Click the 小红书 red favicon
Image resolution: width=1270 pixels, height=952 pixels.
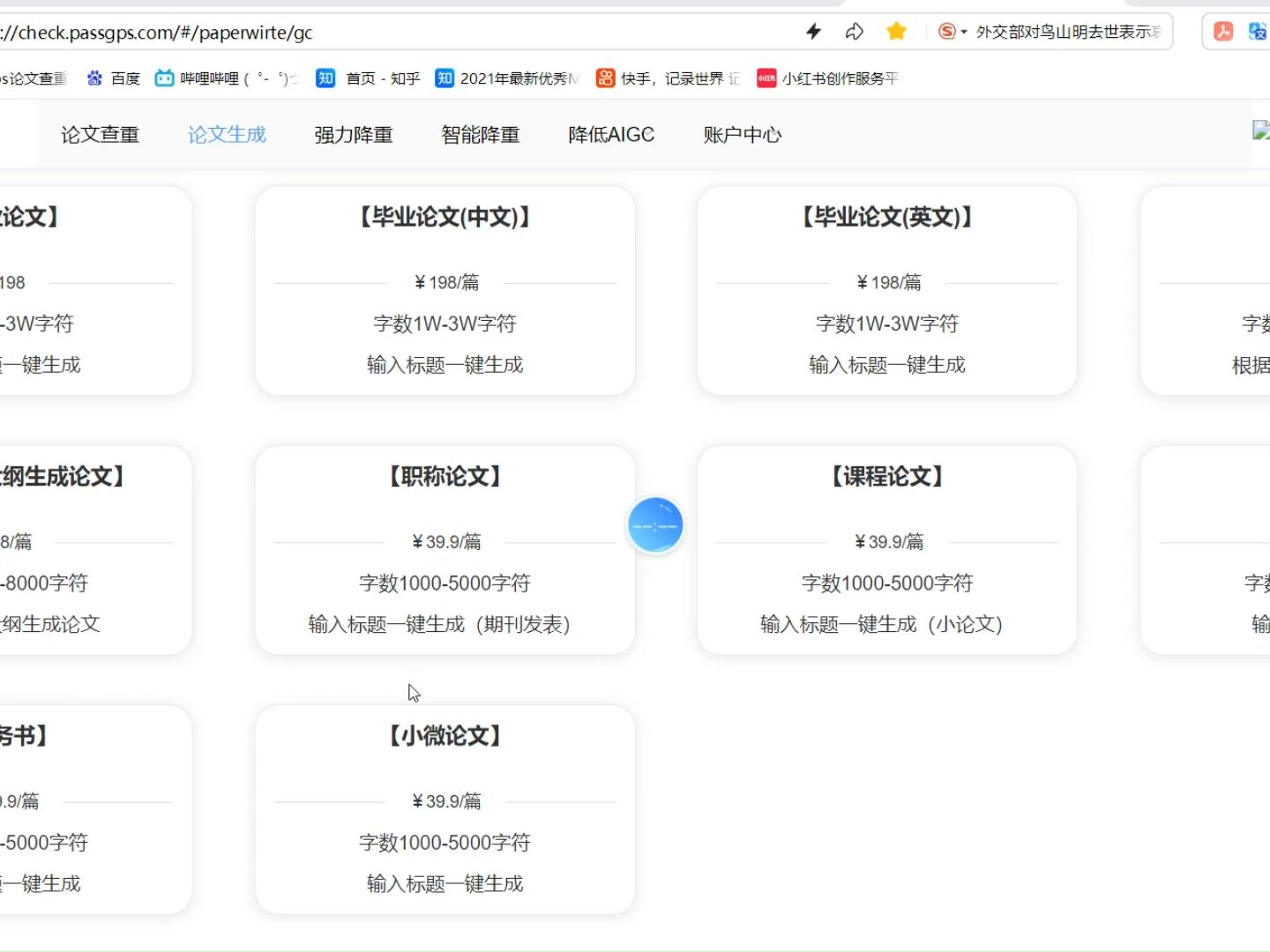[766, 78]
